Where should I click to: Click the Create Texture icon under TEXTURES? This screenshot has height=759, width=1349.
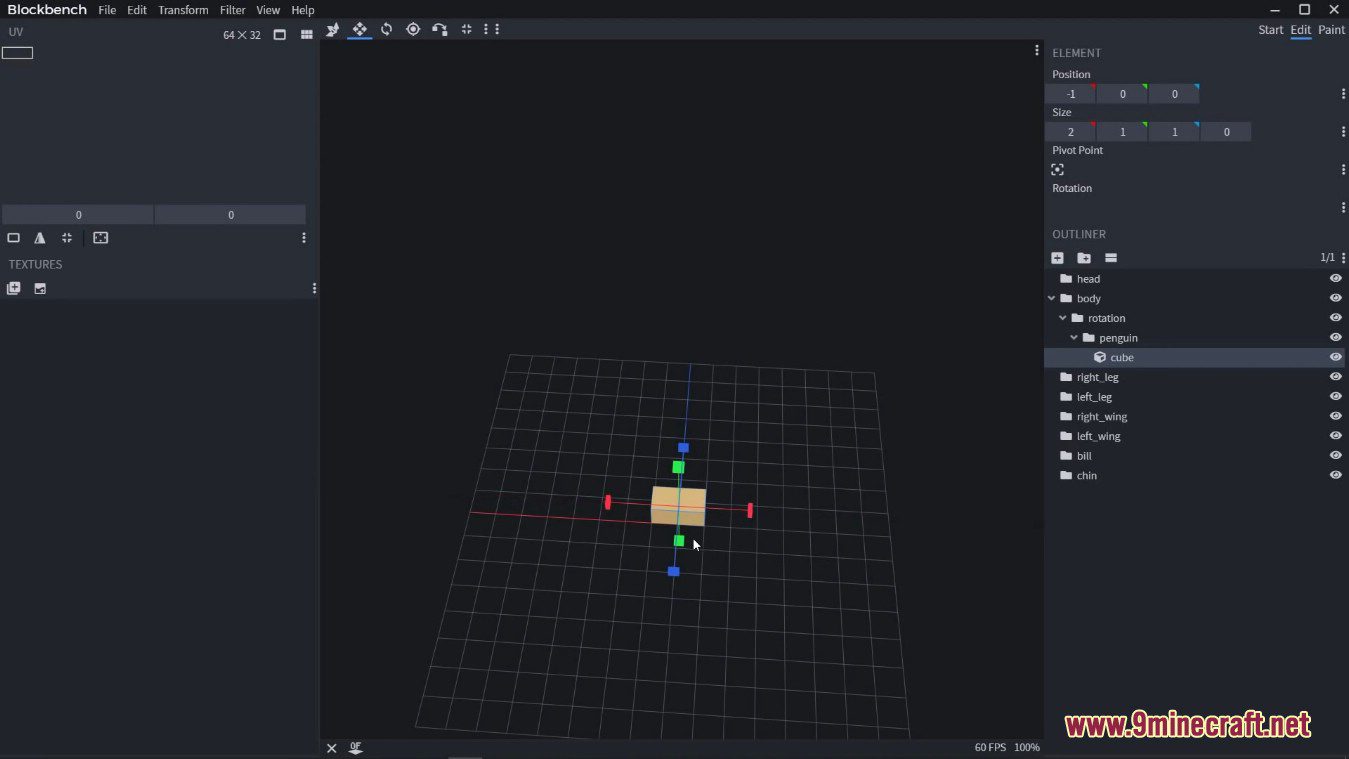[13, 288]
